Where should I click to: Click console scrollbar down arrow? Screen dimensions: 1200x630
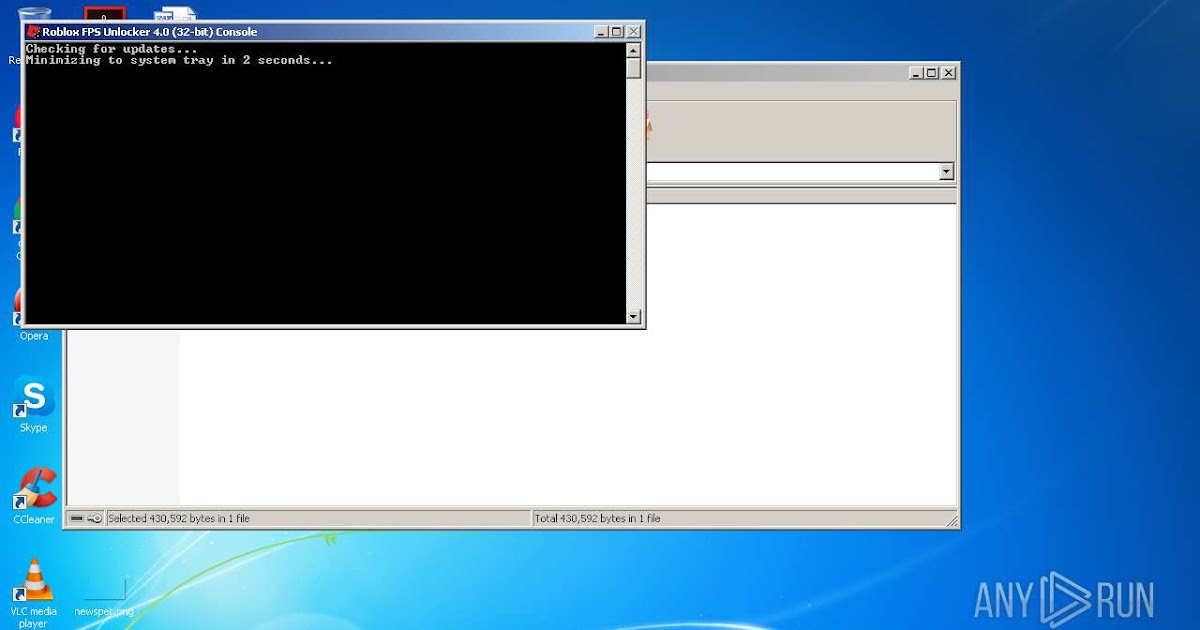click(x=633, y=316)
